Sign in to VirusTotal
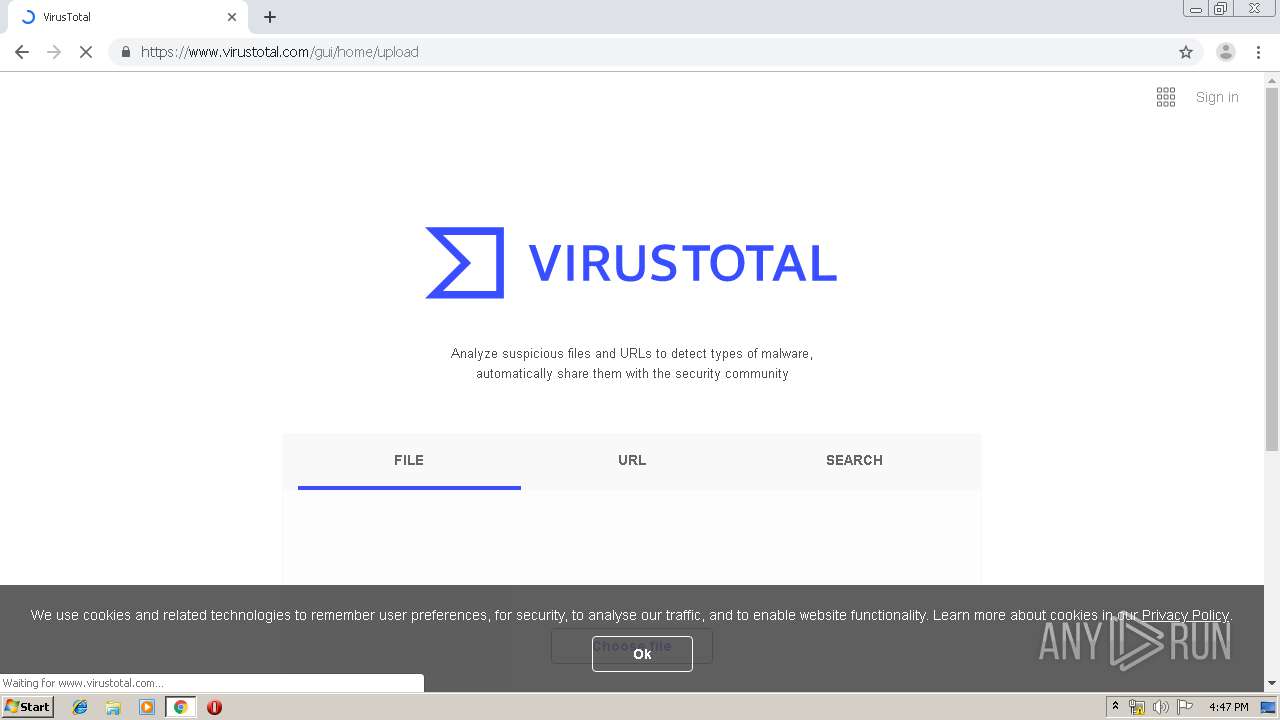This screenshot has height=720, width=1280. tap(1217, 97)
